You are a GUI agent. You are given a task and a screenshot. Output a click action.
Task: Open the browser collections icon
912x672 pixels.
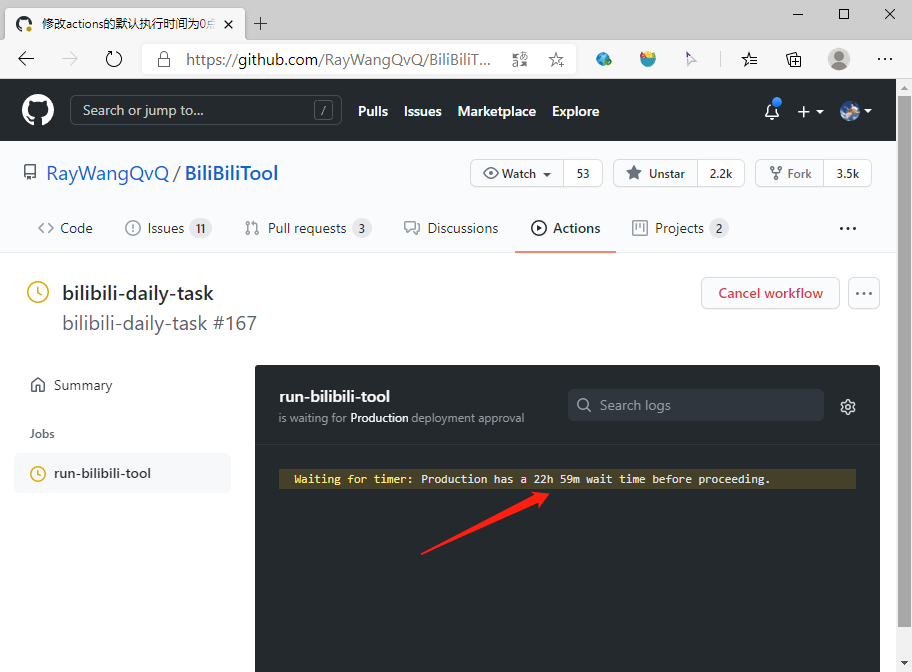pyautogui.click(x=794, y=59)
